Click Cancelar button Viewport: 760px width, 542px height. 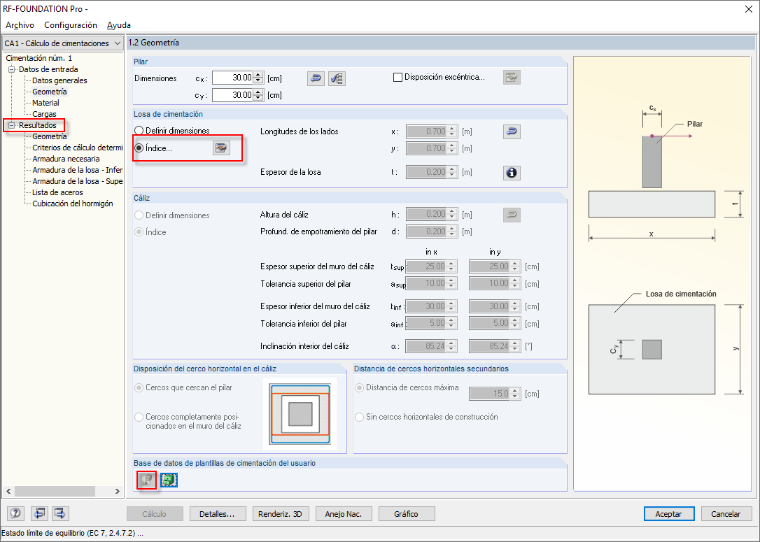click(x=726, y=514)
